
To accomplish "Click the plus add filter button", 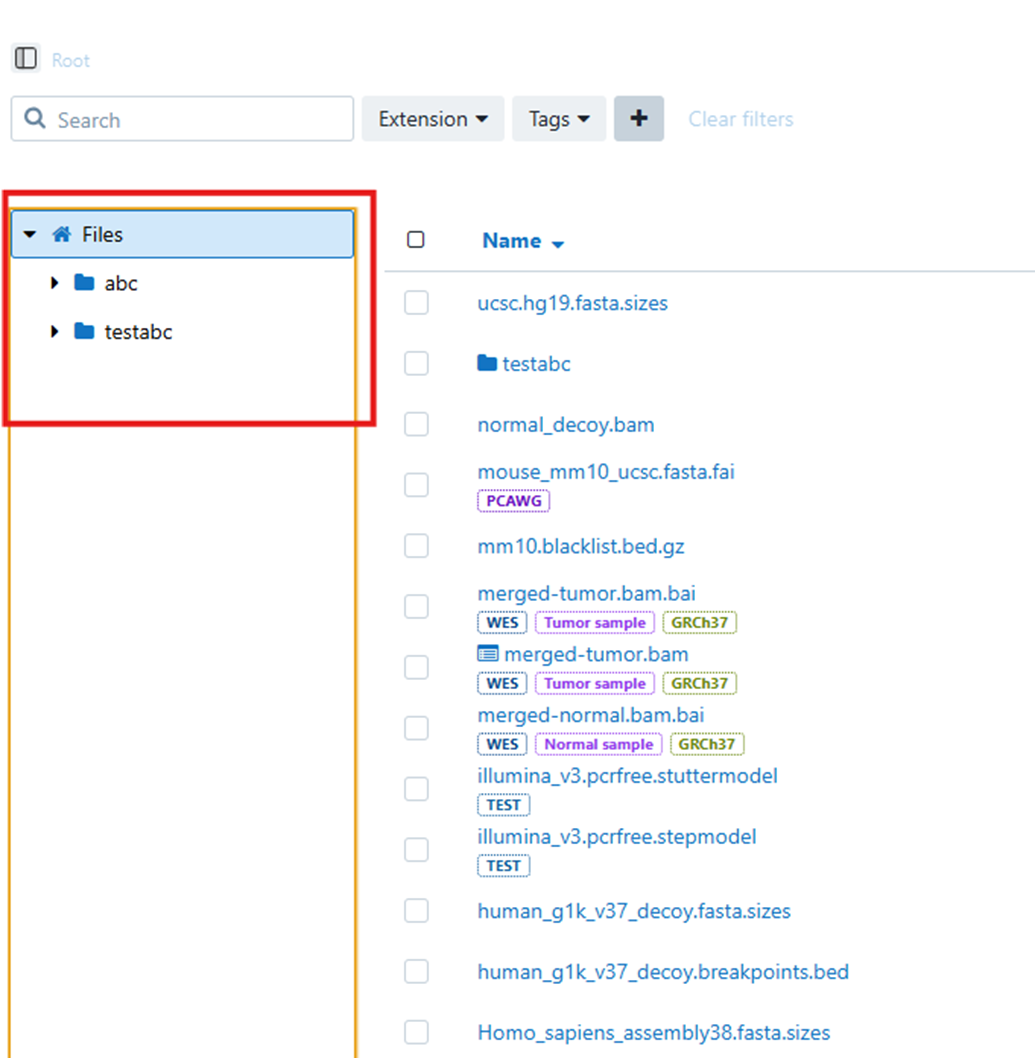I will pos(638,119).
